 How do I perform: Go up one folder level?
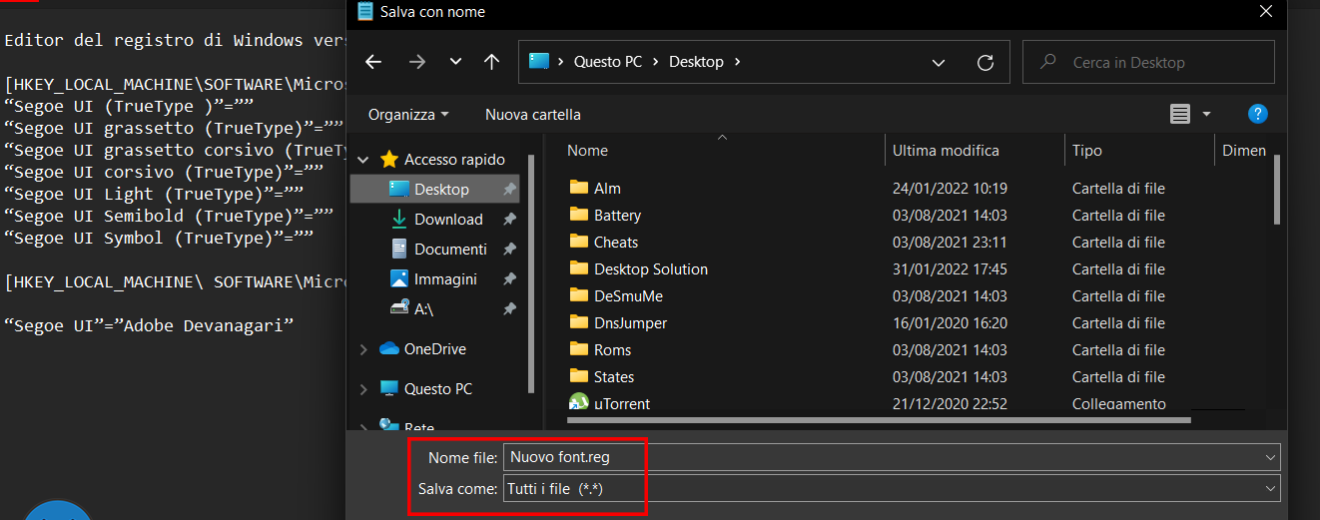coord(491,62)
